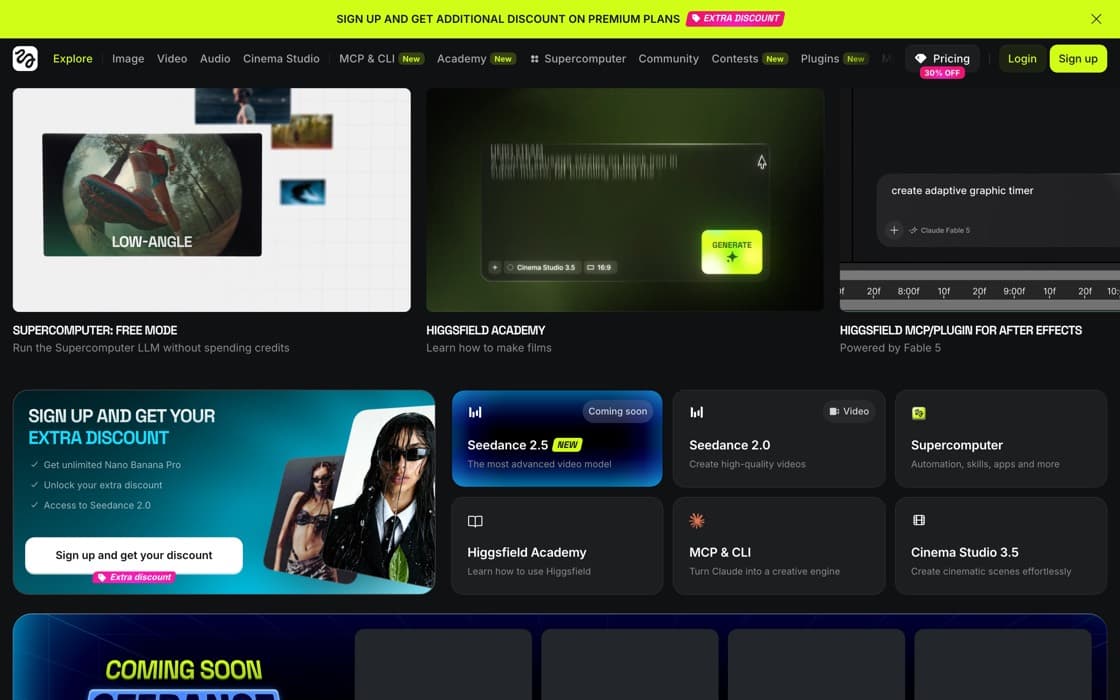Click 'Unlock your extra discount' text
1120x700 pixels.
tap(103, 485)
